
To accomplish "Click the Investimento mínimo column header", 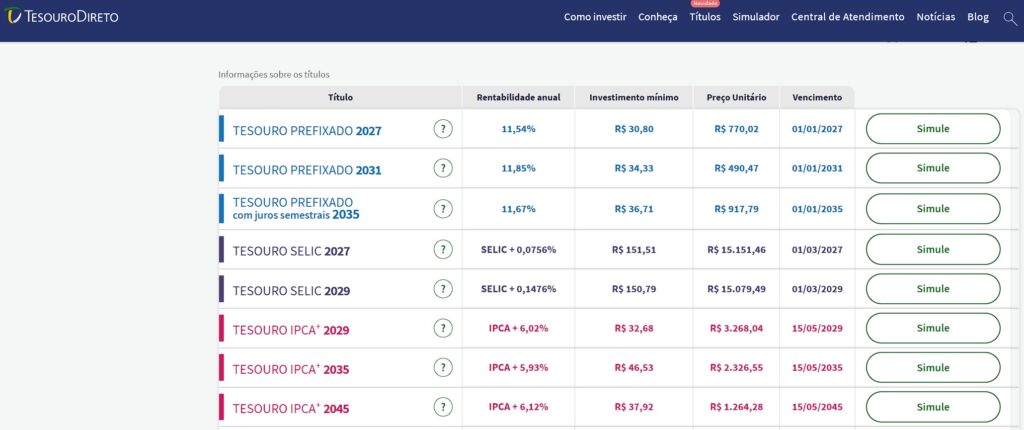I will coord(633,97).
